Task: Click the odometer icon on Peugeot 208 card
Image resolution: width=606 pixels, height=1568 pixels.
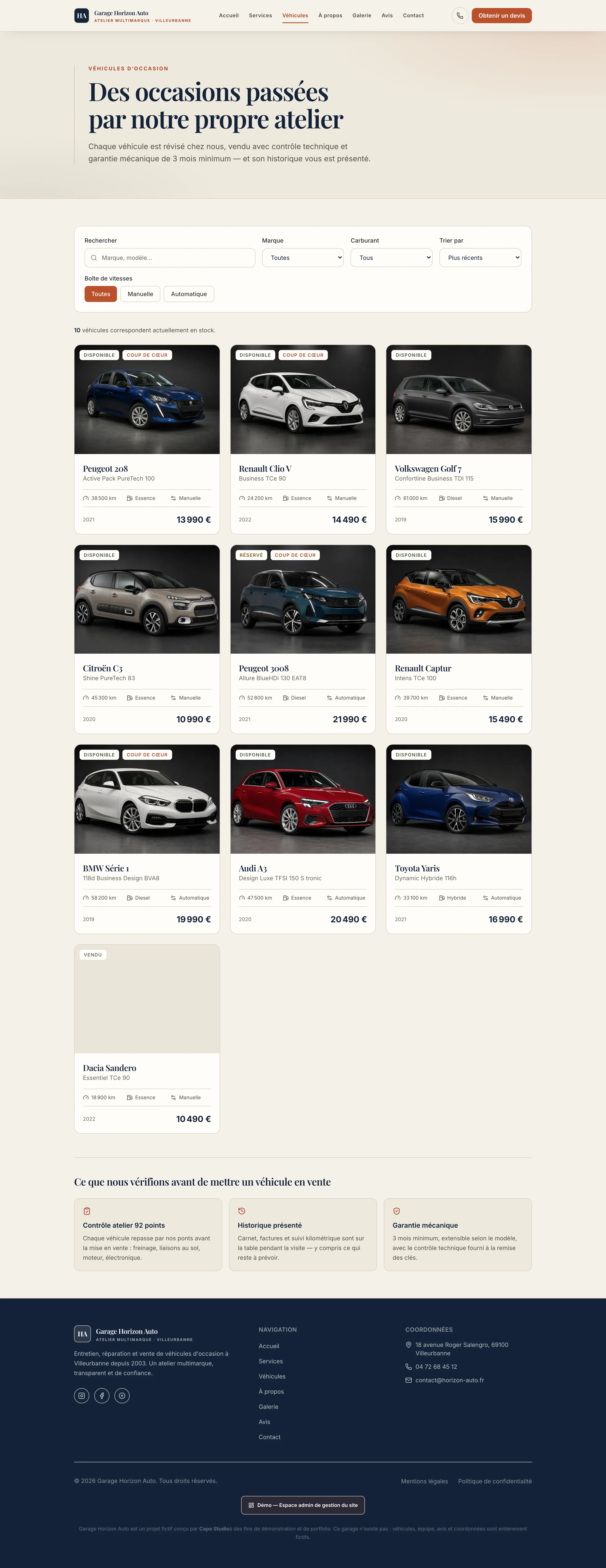Action: point(86,498)
